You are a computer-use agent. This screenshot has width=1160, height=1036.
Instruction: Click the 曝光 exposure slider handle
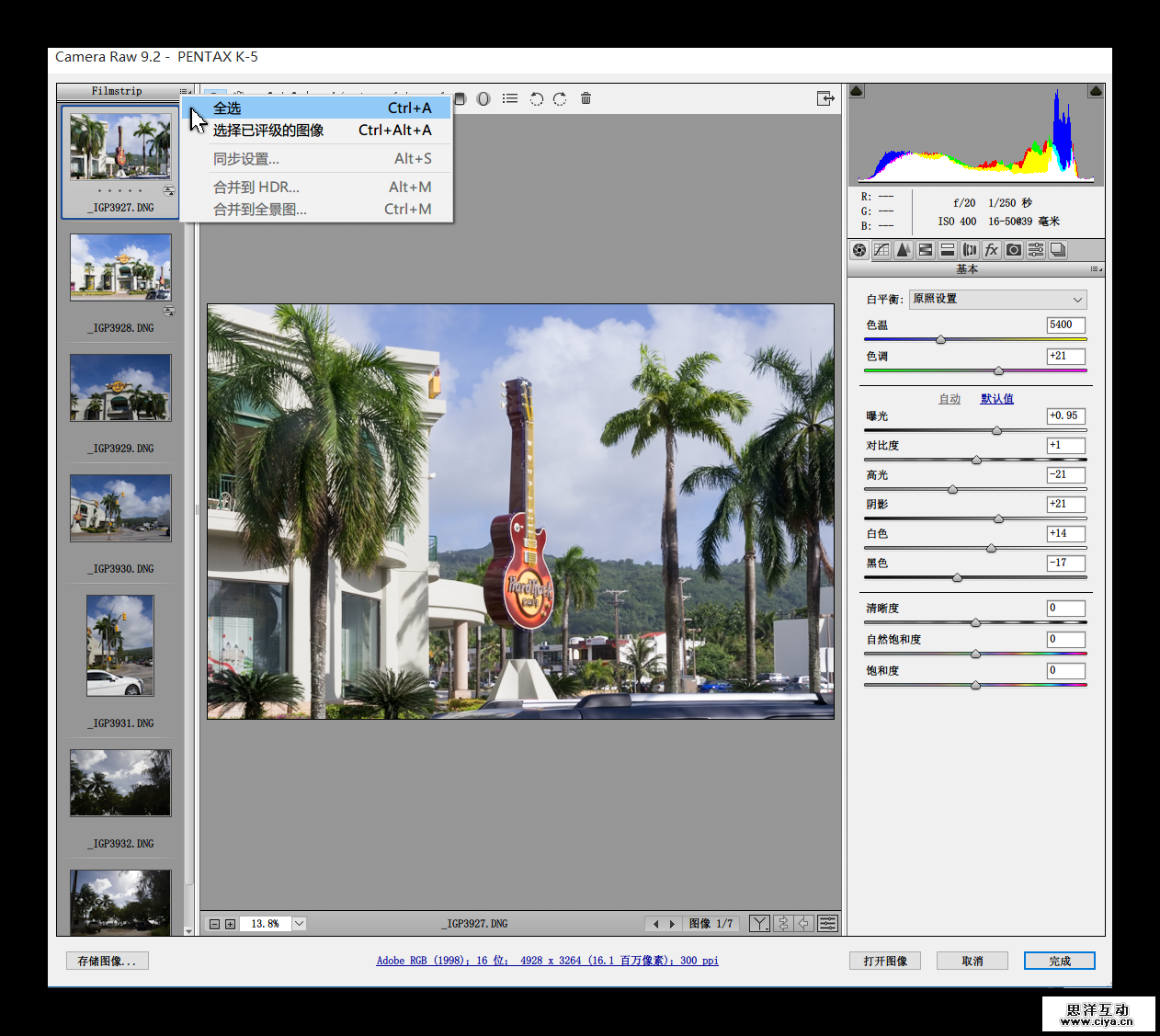996,430
